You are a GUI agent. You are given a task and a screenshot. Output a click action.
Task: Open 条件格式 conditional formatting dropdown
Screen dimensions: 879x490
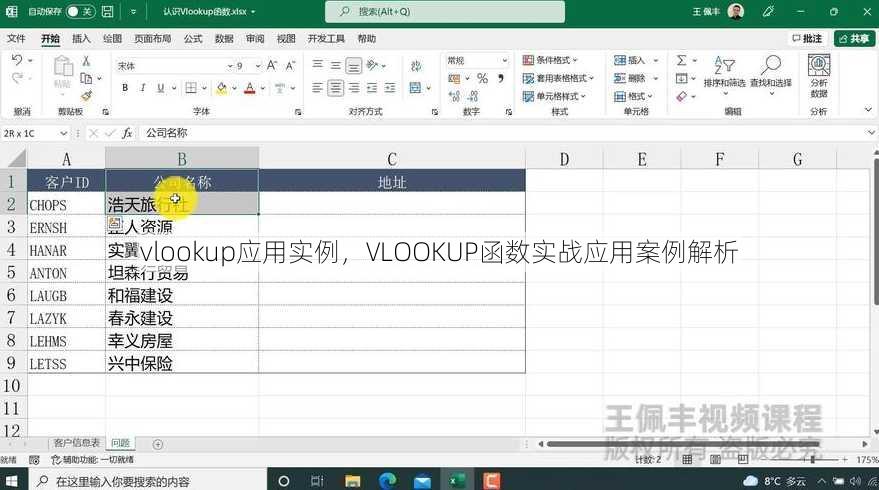pos(550,60)
